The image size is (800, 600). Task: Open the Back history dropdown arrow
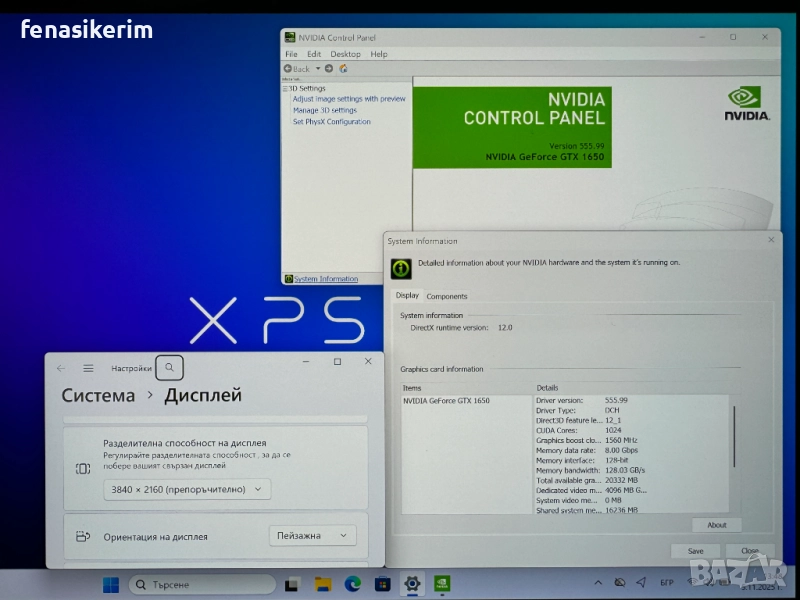pos(318,68)
